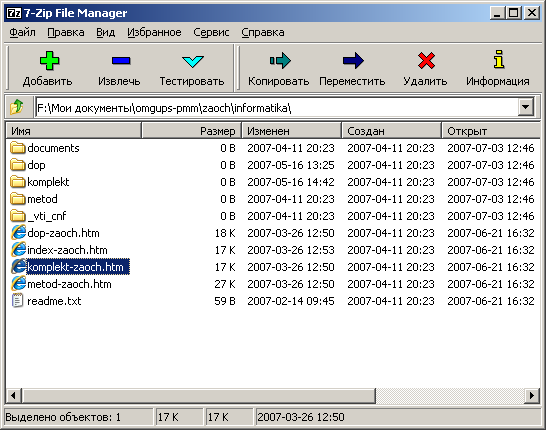Click the folder path address field
546x430 pixels.
point(277,107)
